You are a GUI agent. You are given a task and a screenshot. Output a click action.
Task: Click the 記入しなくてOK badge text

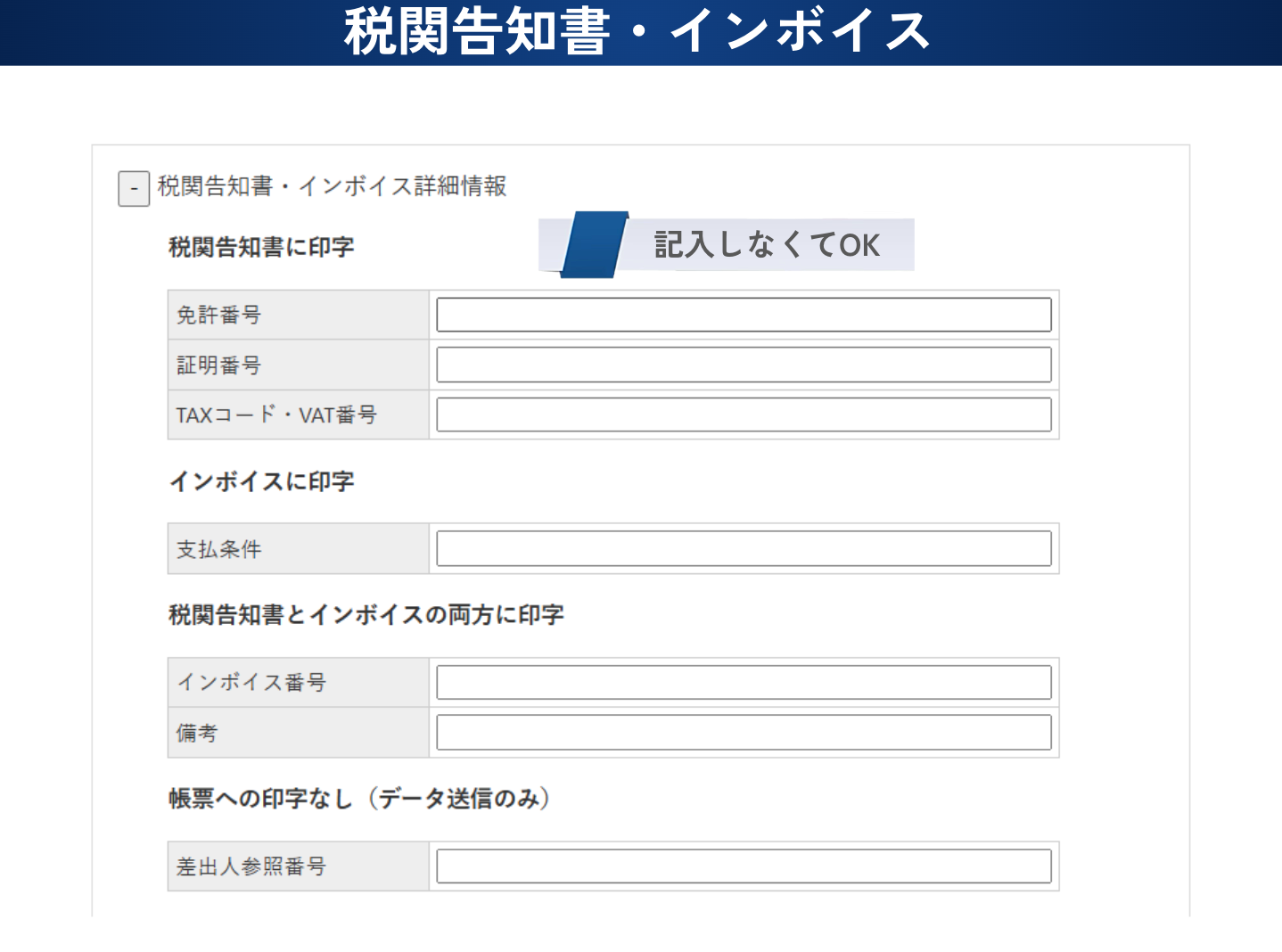point(767,245)
